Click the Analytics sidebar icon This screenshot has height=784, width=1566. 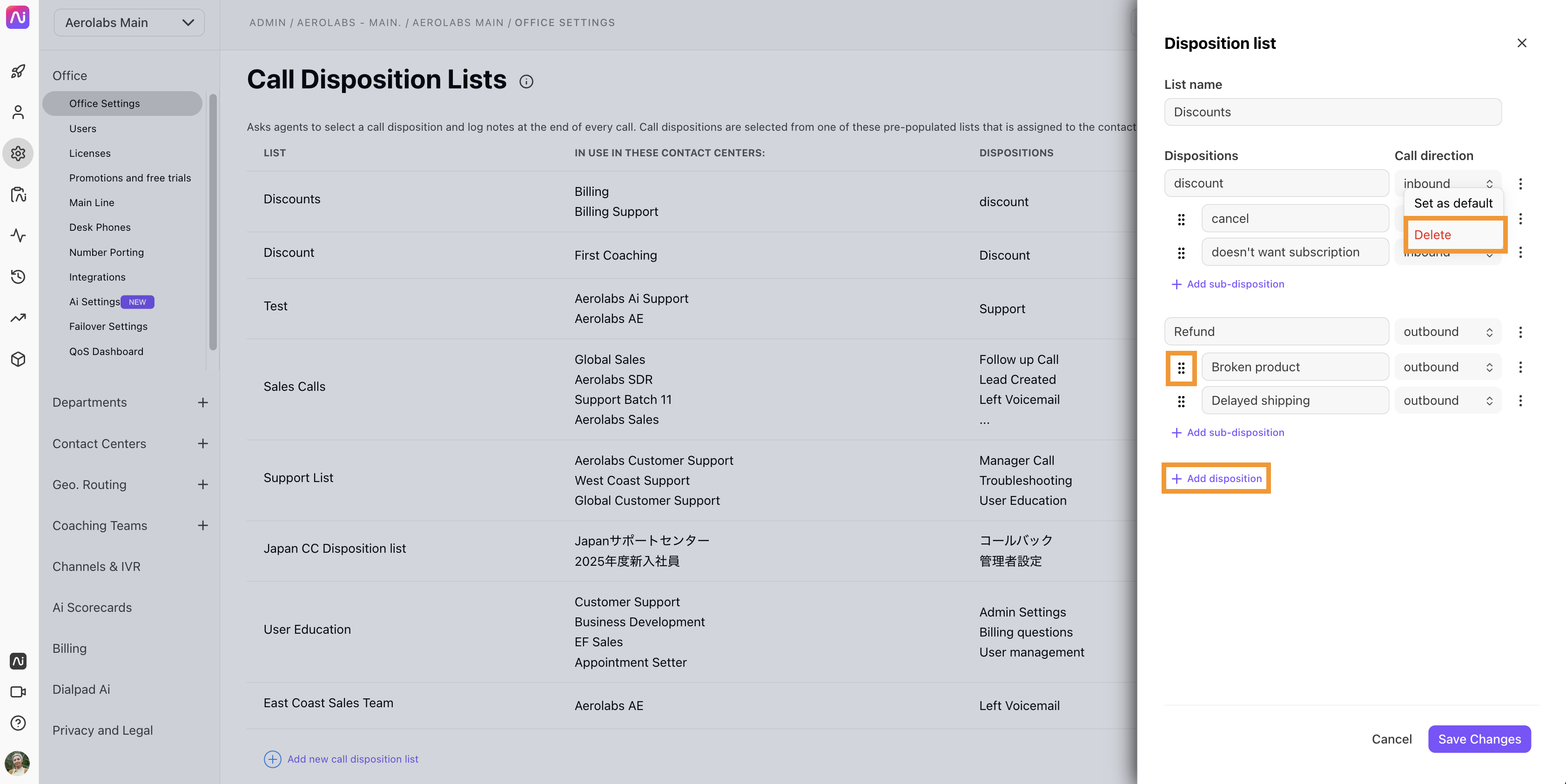18,318
